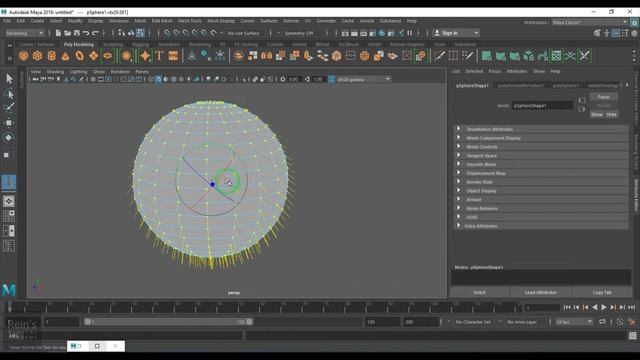Expand the Mesh Component Display section
Viewport: 640px width, 360px height.
coord(542,138)
